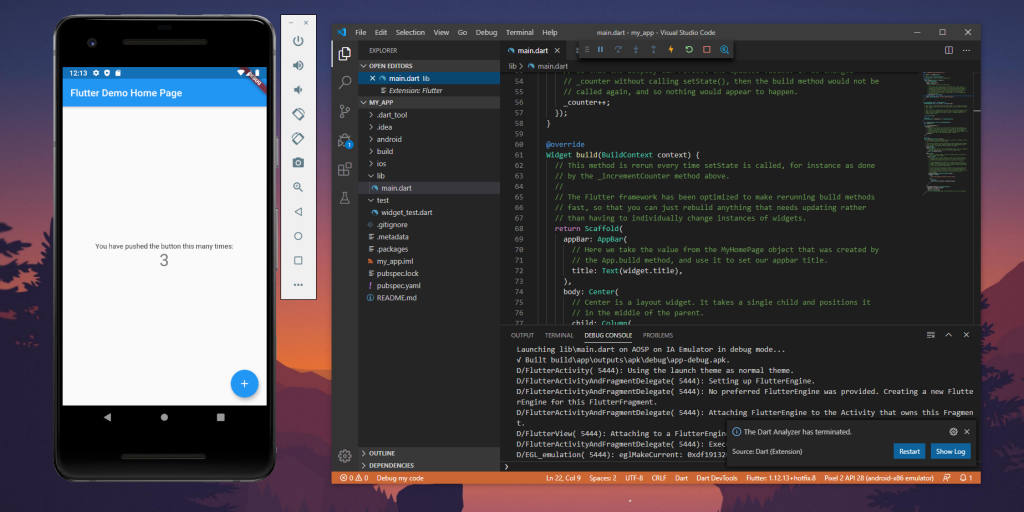Click the CRLF line ending status item
The height and width of the screenshot is (512, 1024).
pyautogui.click(x=659, y=478)
